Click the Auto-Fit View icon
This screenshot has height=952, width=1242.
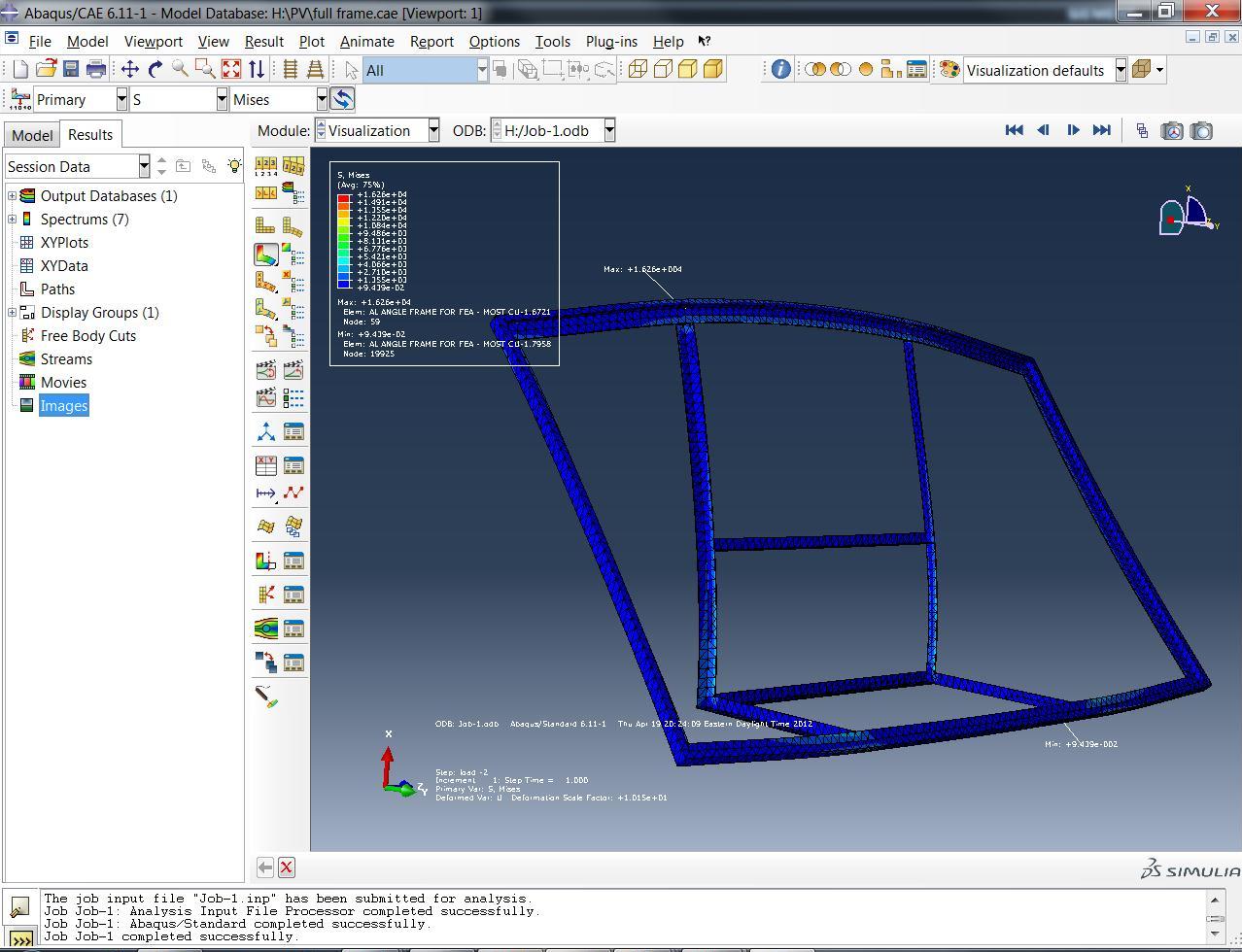(x=231, y=69)
